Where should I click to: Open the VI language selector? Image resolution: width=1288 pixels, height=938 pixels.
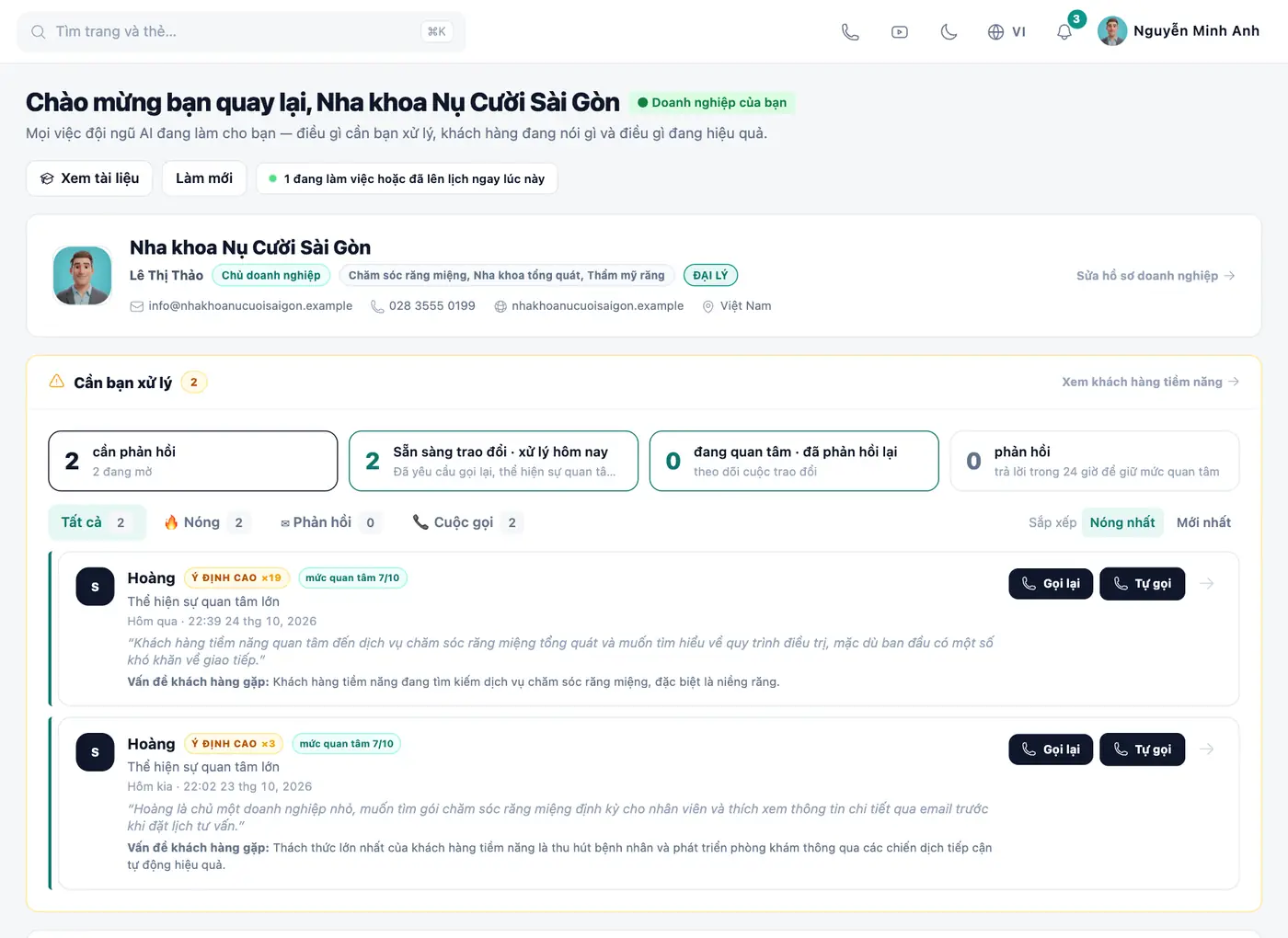(1006, 32)
